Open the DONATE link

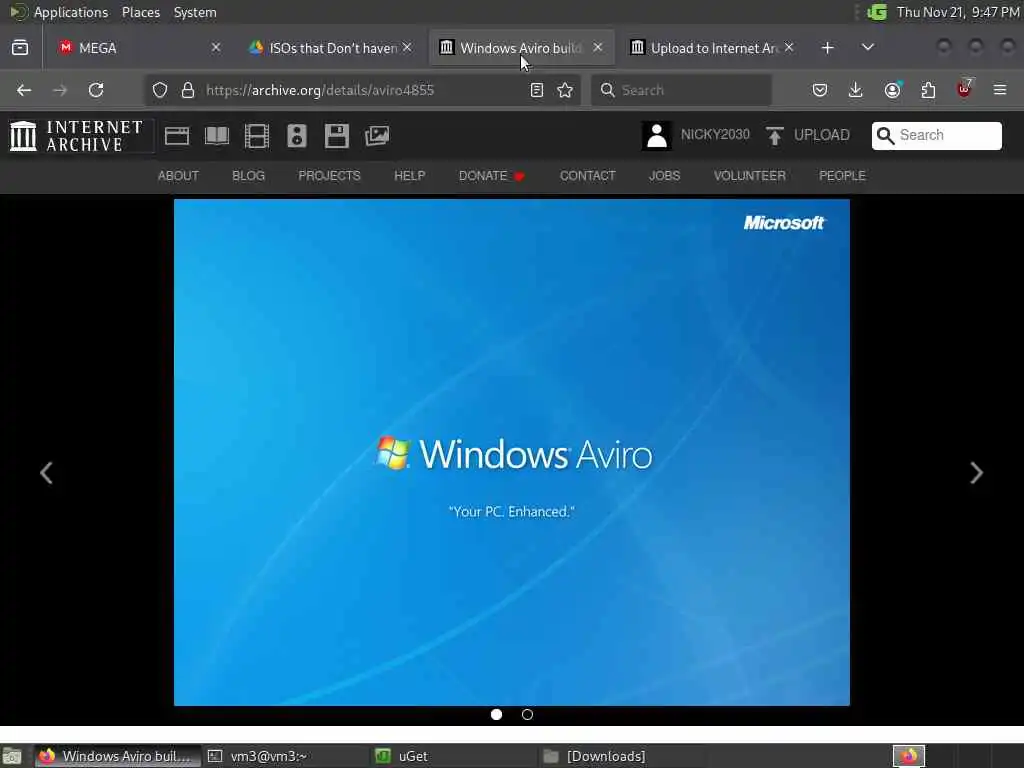tap(492, 176)
